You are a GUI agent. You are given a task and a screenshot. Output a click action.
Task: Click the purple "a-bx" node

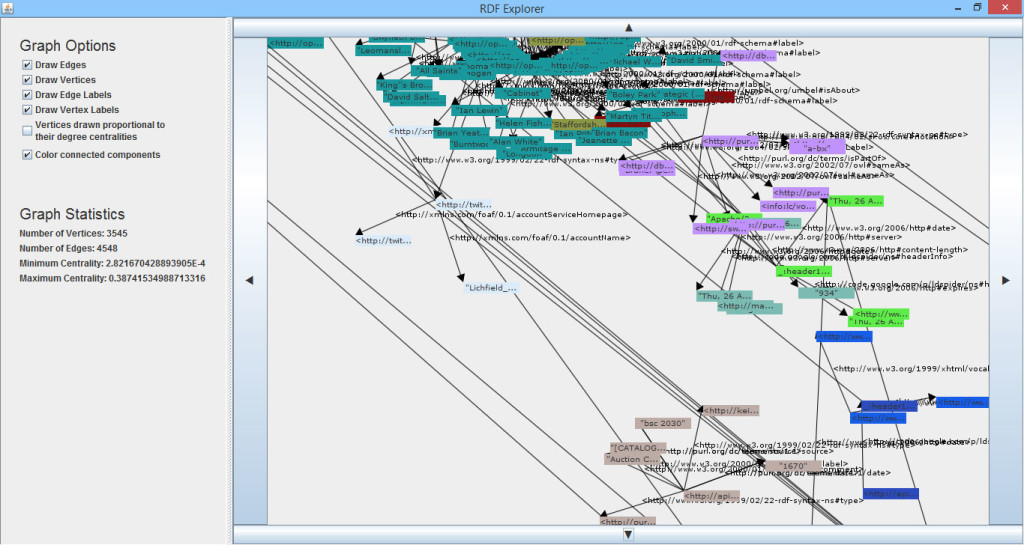(x=817, y=148)
